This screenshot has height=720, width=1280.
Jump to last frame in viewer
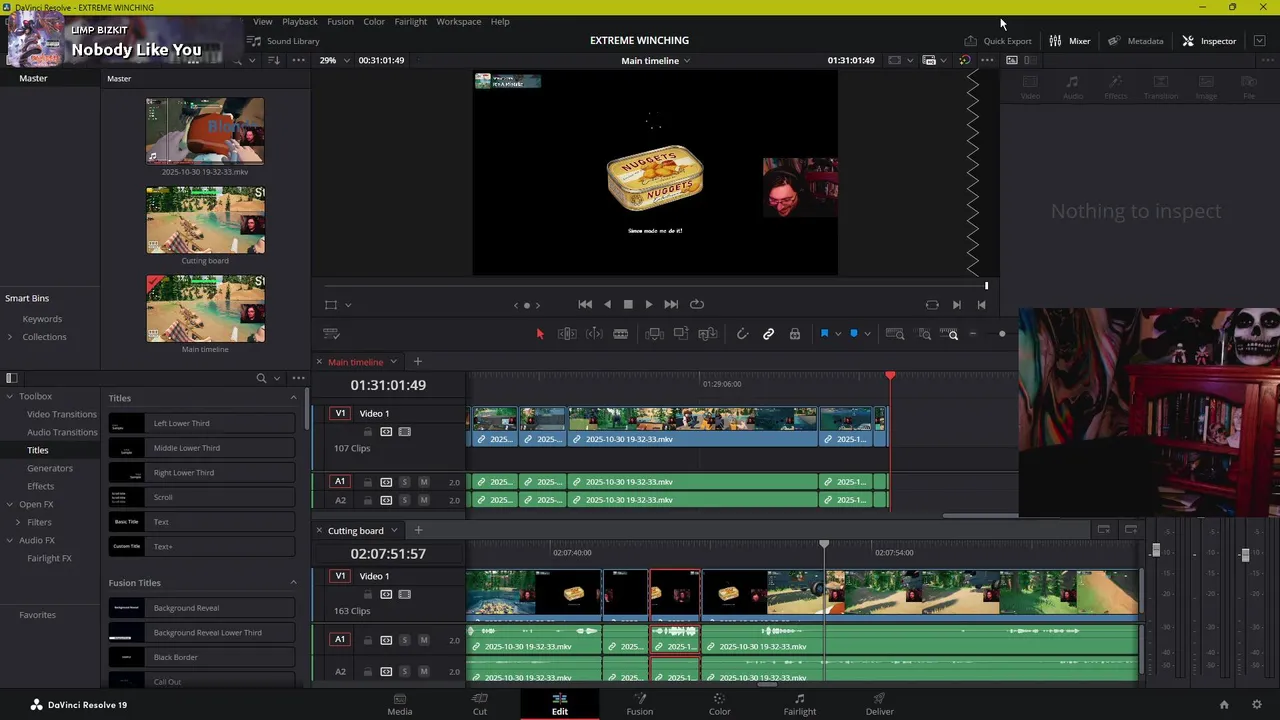point(671,304)
